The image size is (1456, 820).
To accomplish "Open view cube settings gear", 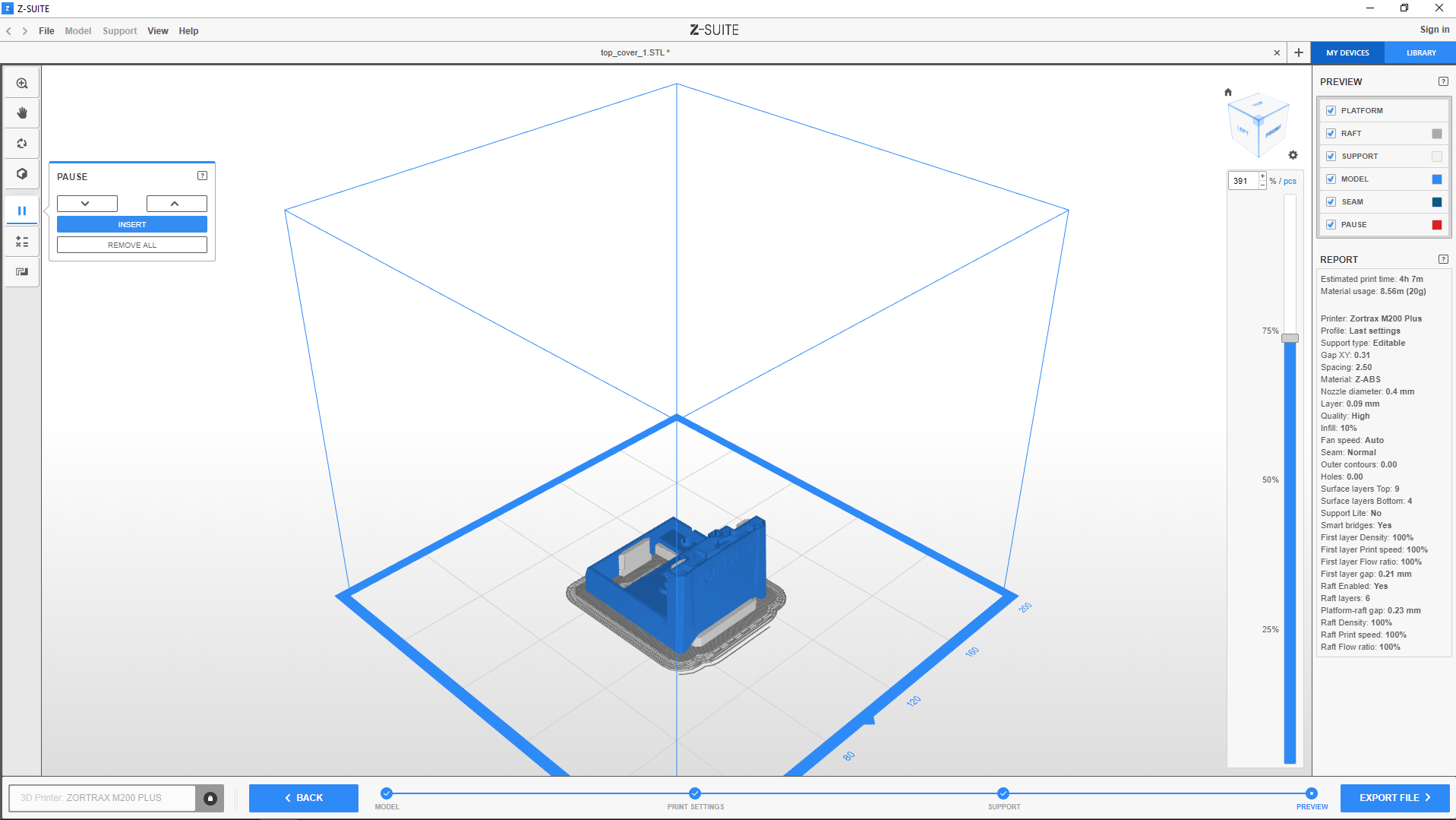I will [1293, 155].
